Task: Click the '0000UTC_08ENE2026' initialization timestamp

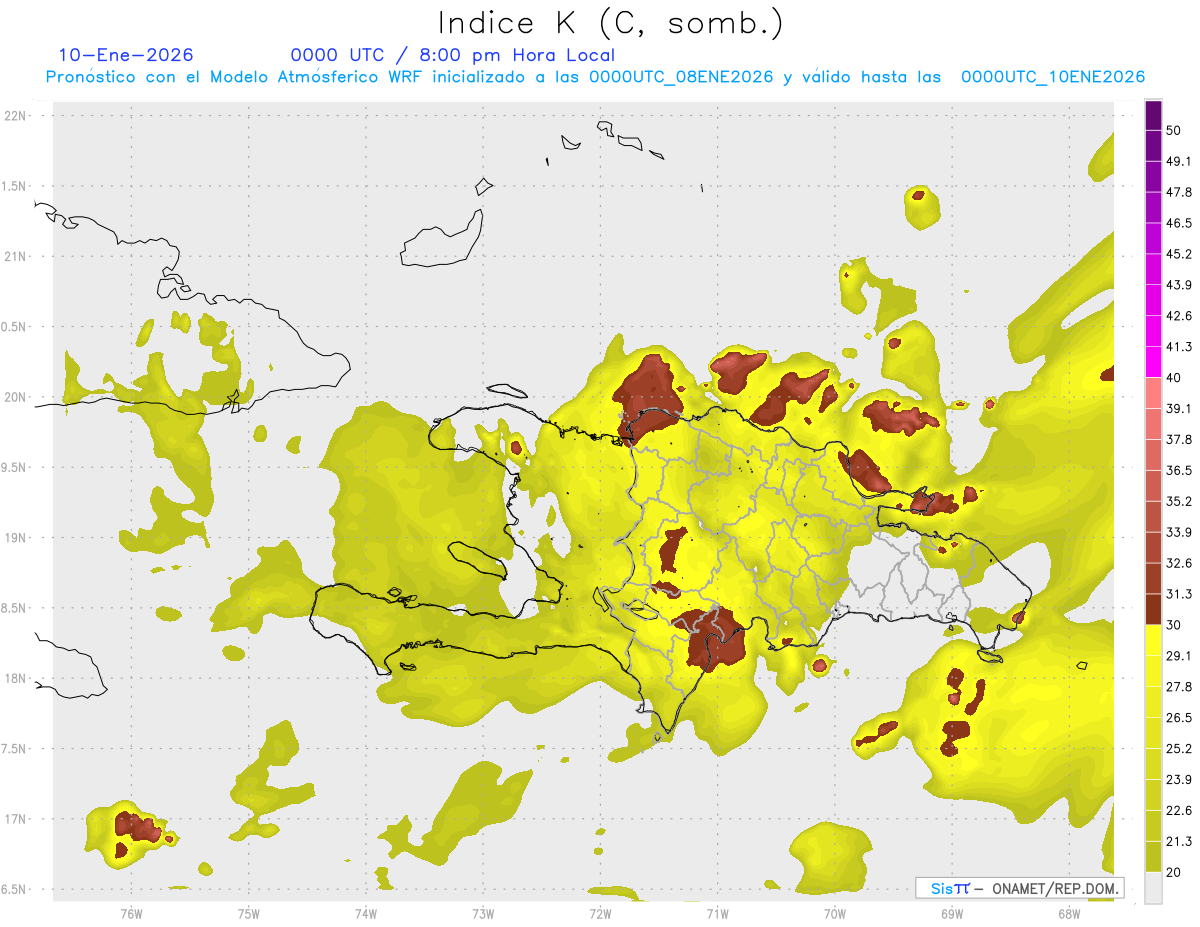Action: pyautogui.click(x=682, y=77)
